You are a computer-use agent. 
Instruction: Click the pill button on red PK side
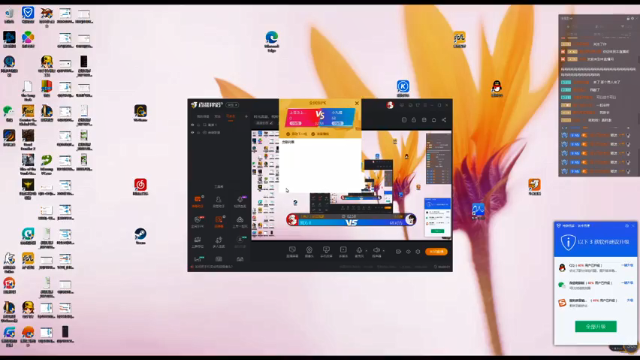[295, 123]
